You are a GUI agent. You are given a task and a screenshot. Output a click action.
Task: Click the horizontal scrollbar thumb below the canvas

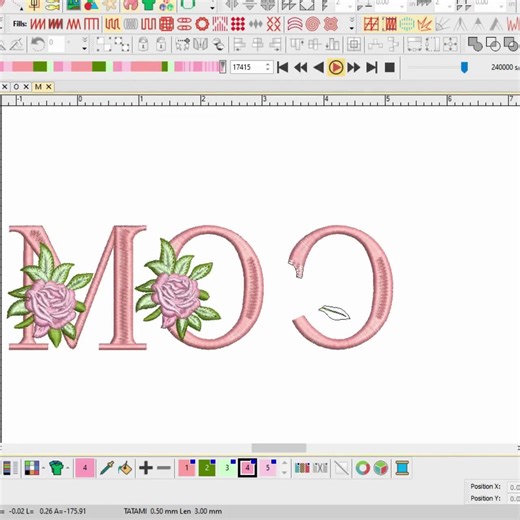(x=279, y=448)
